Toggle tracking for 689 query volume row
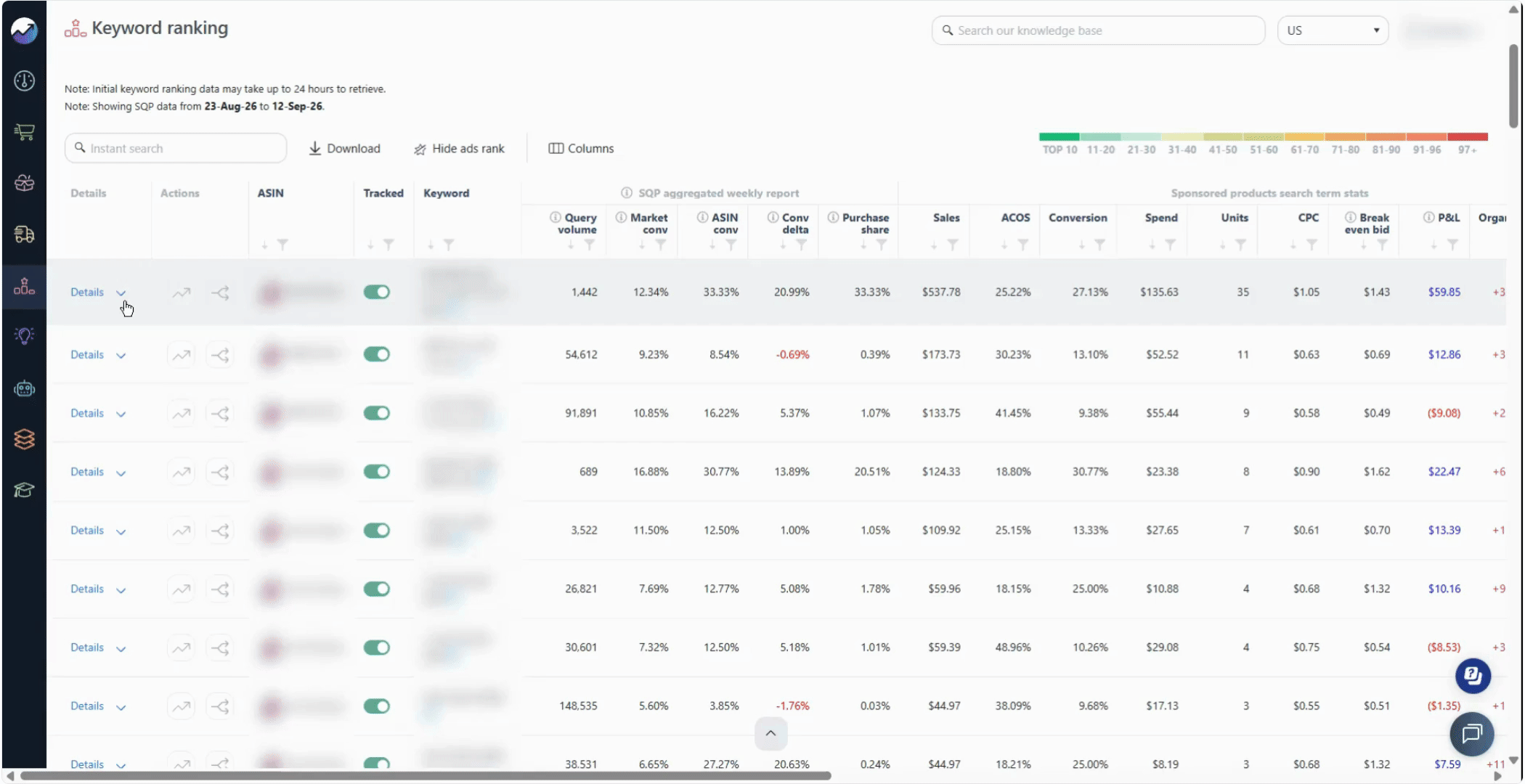This screenshot has height=784, width=1525. pos(377,472)
